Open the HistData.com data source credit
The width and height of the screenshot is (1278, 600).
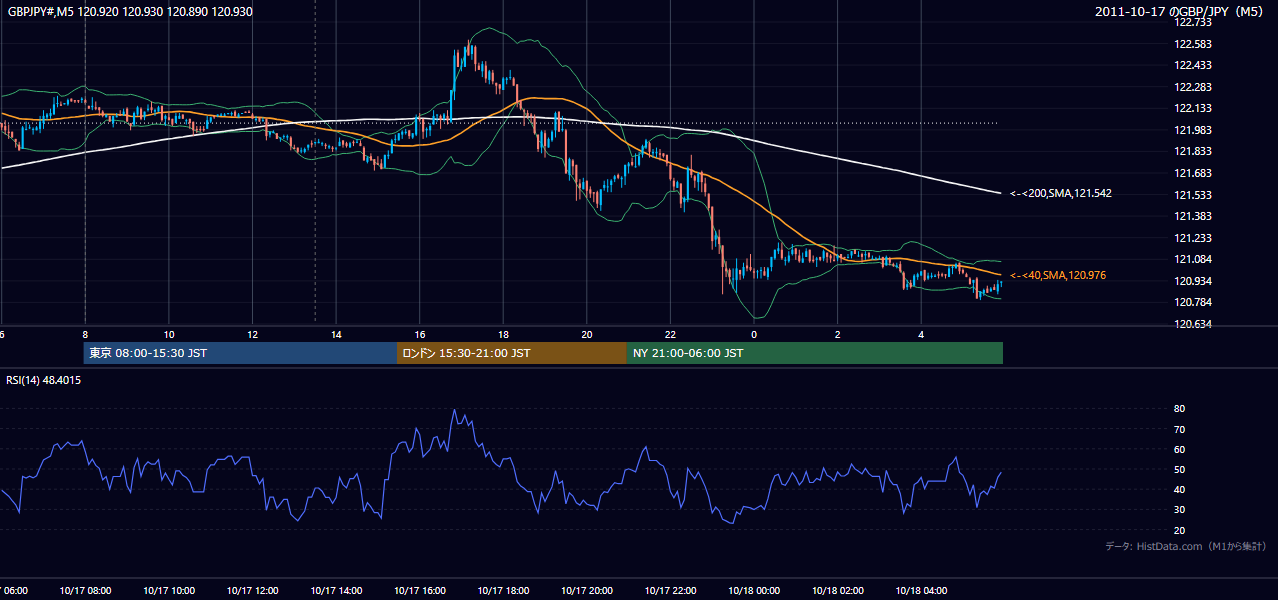1185,546
